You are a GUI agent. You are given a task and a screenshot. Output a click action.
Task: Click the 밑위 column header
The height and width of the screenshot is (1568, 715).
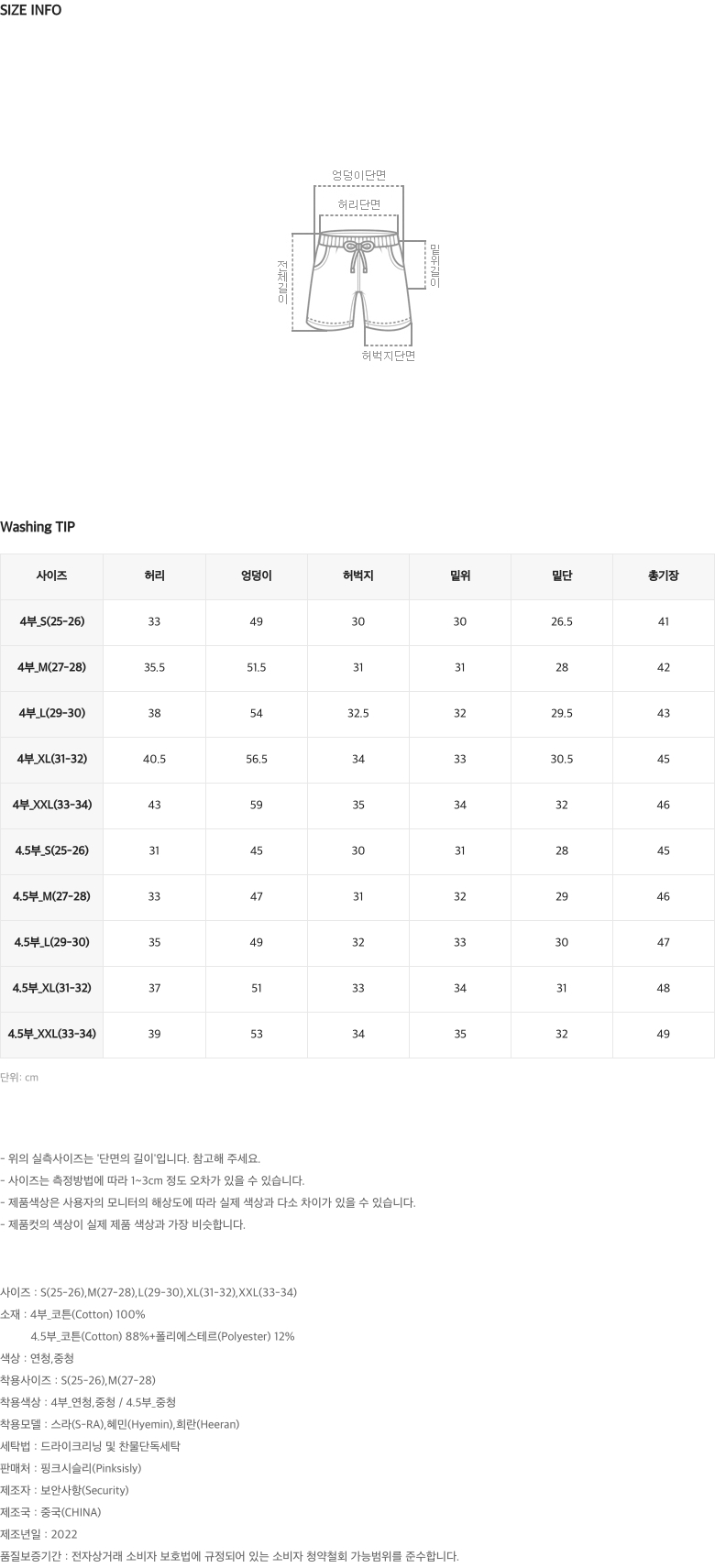tap(460, 576)
